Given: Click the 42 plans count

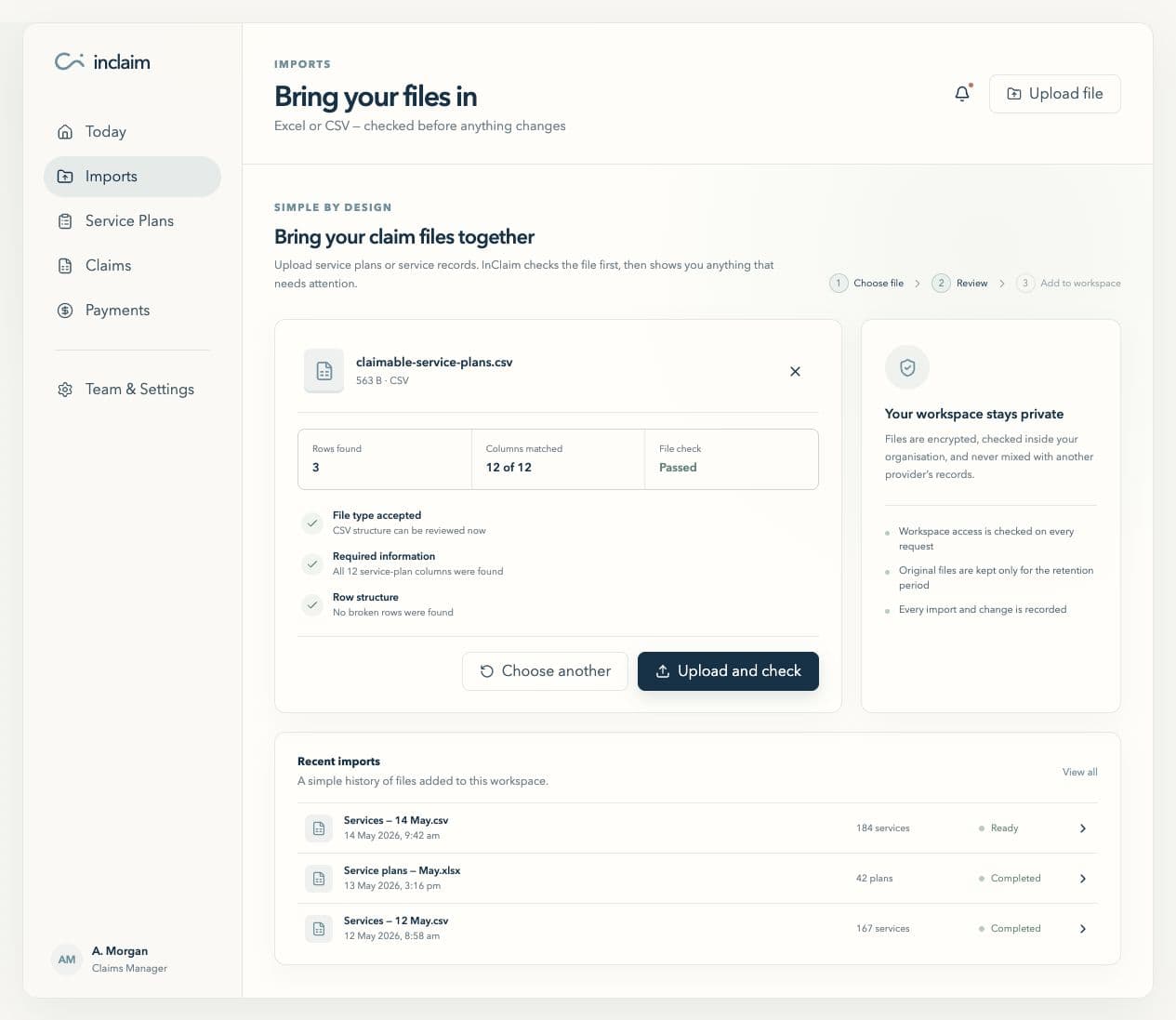Looking at the screenshot, I should click(874, 878).
